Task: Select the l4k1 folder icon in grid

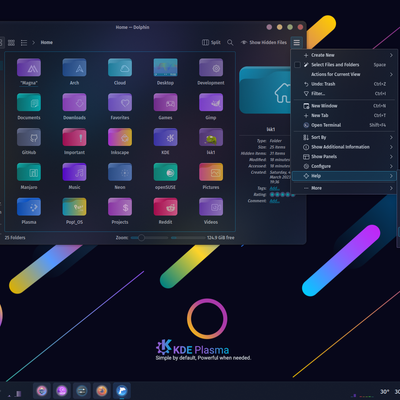Action: point(211,137)
